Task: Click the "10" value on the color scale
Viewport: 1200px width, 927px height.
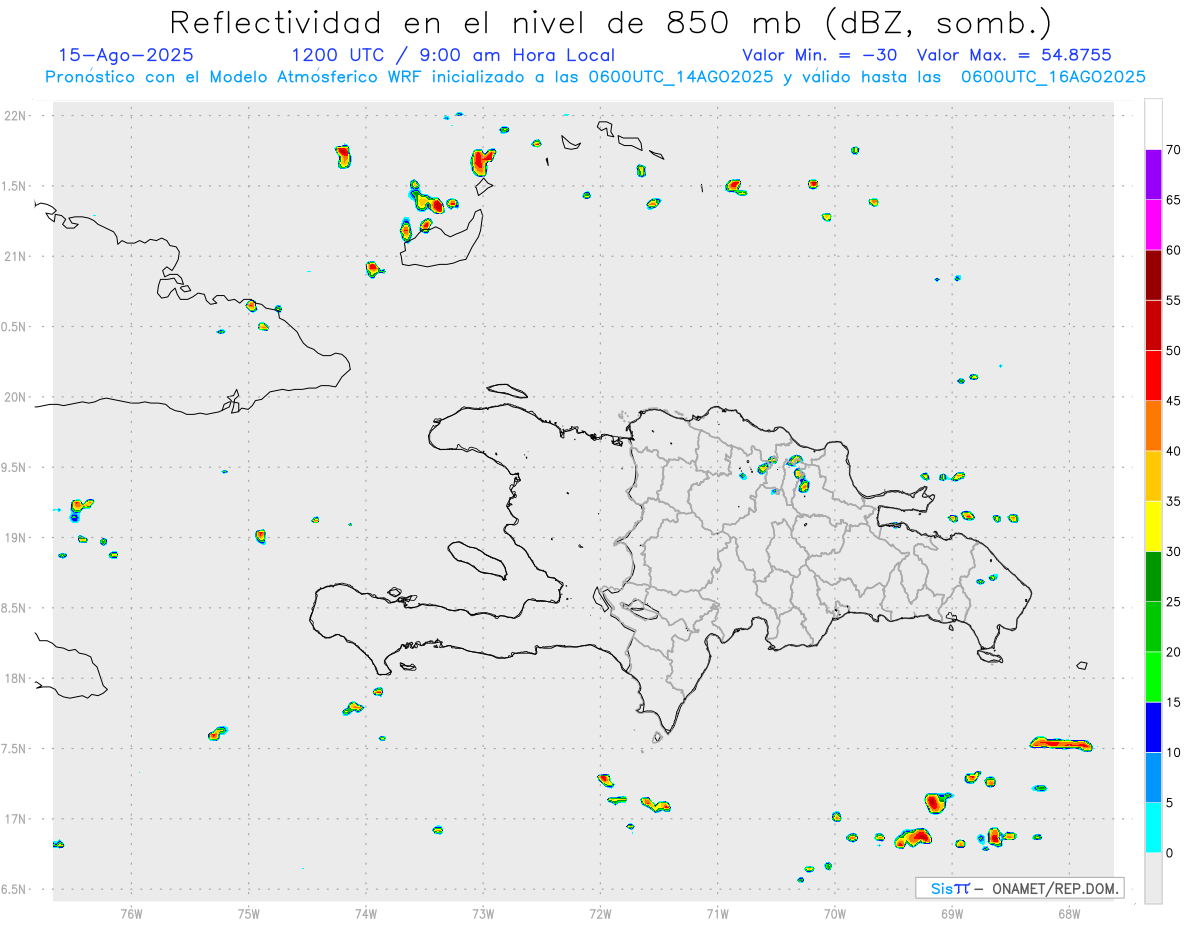Action: click(1173, 752)
